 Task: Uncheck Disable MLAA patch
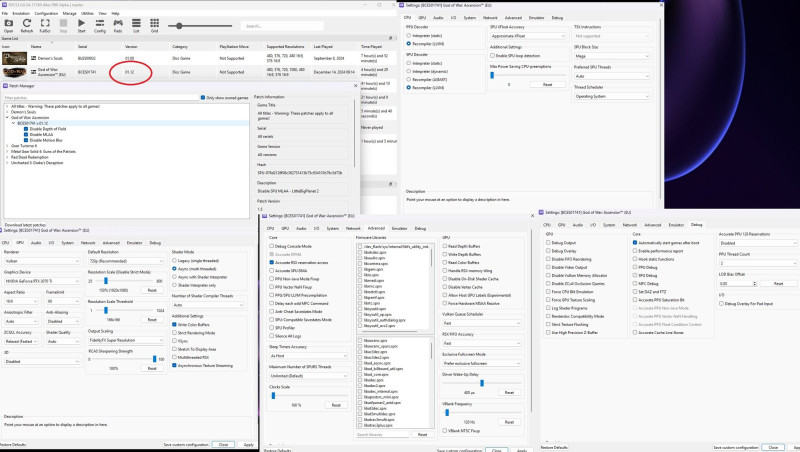click(x=26, y=135)
